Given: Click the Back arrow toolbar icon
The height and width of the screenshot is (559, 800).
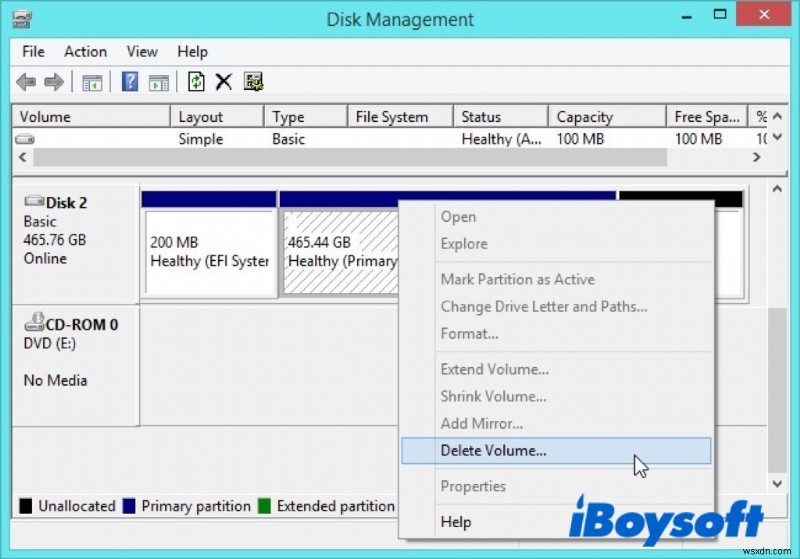Looking at the screenshot, I should [x=26, y=82].
